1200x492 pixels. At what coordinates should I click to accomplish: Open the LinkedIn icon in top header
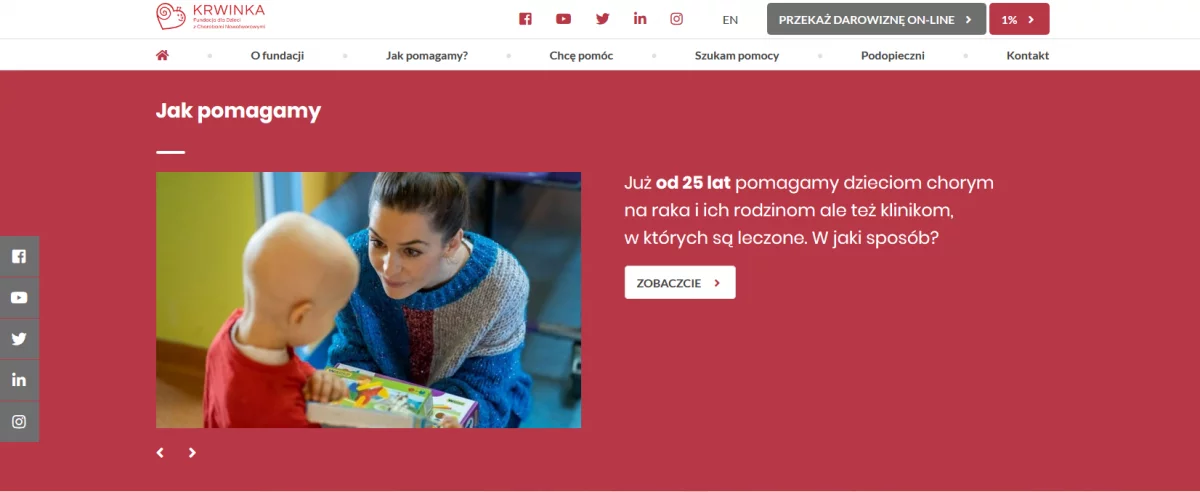tap(640, 19)
